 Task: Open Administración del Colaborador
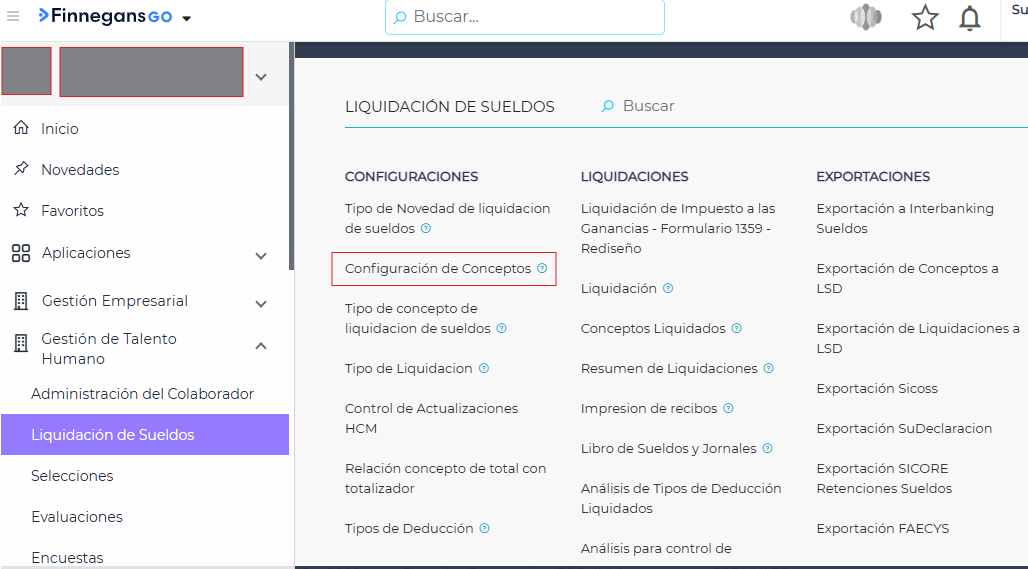(142, 394)
